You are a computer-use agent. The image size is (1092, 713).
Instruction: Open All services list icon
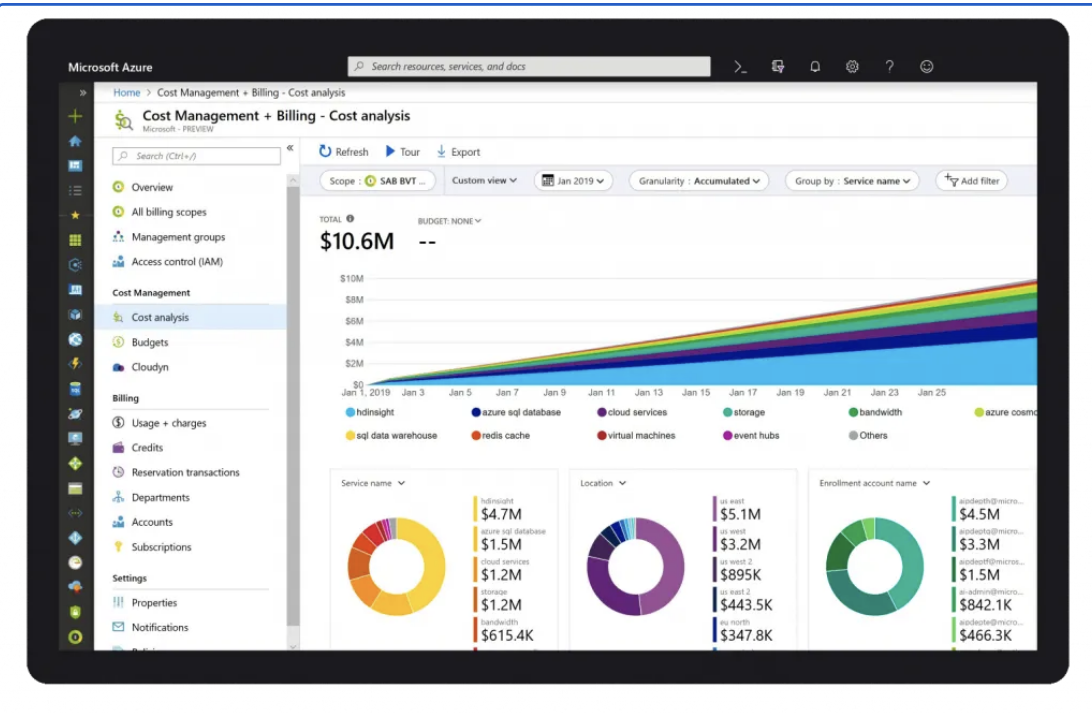[75, 190]
